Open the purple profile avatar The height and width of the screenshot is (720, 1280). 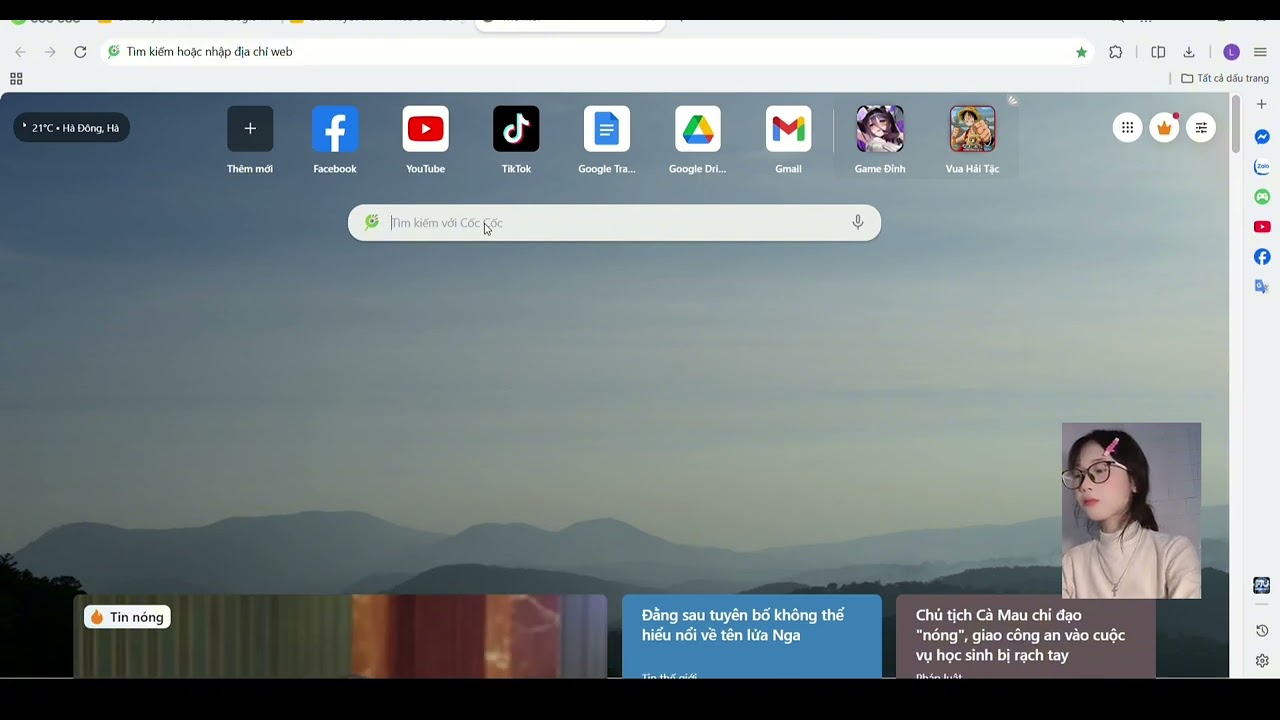[x=1231, y=52]
